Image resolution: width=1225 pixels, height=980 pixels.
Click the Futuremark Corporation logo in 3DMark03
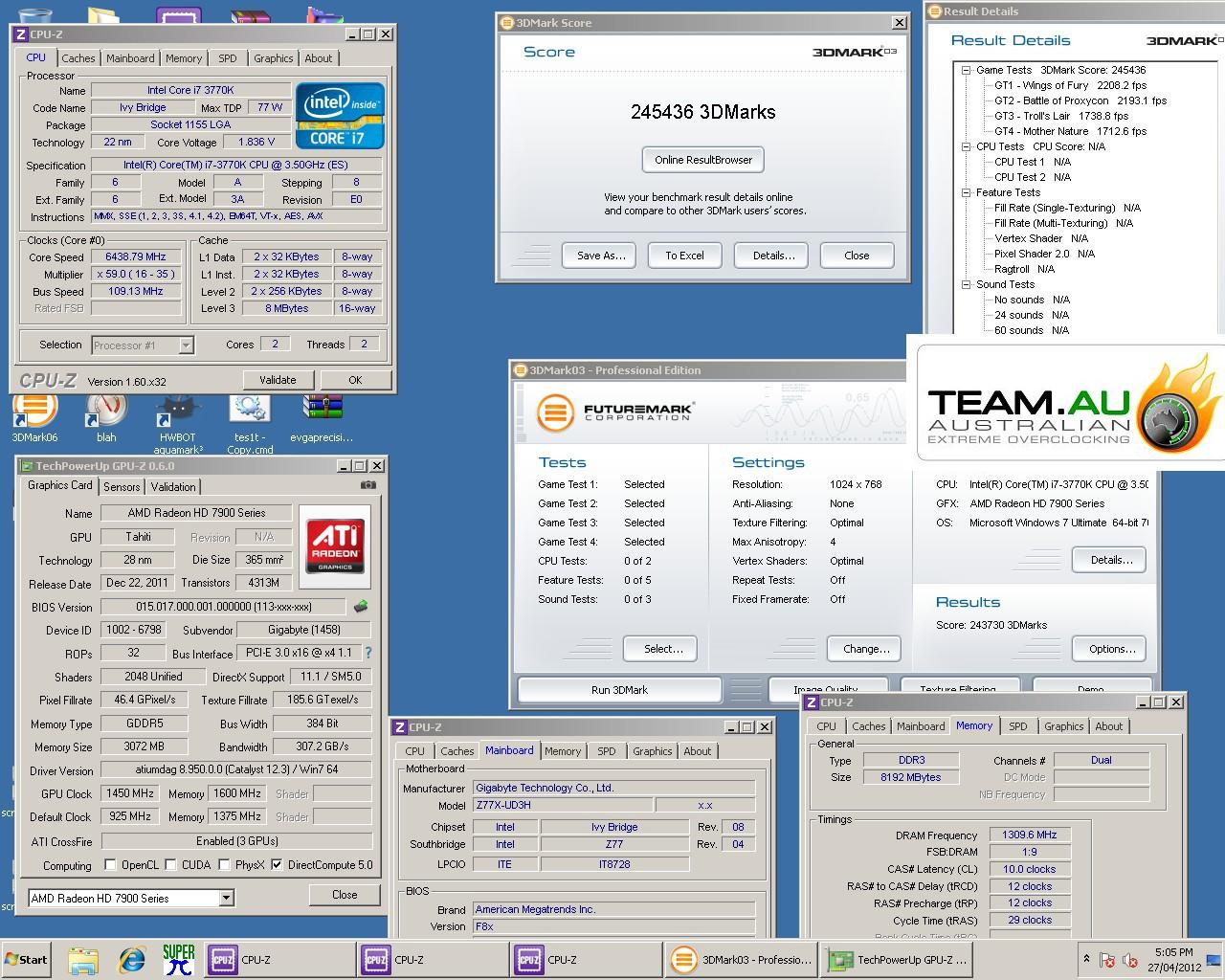pos(614,412)
